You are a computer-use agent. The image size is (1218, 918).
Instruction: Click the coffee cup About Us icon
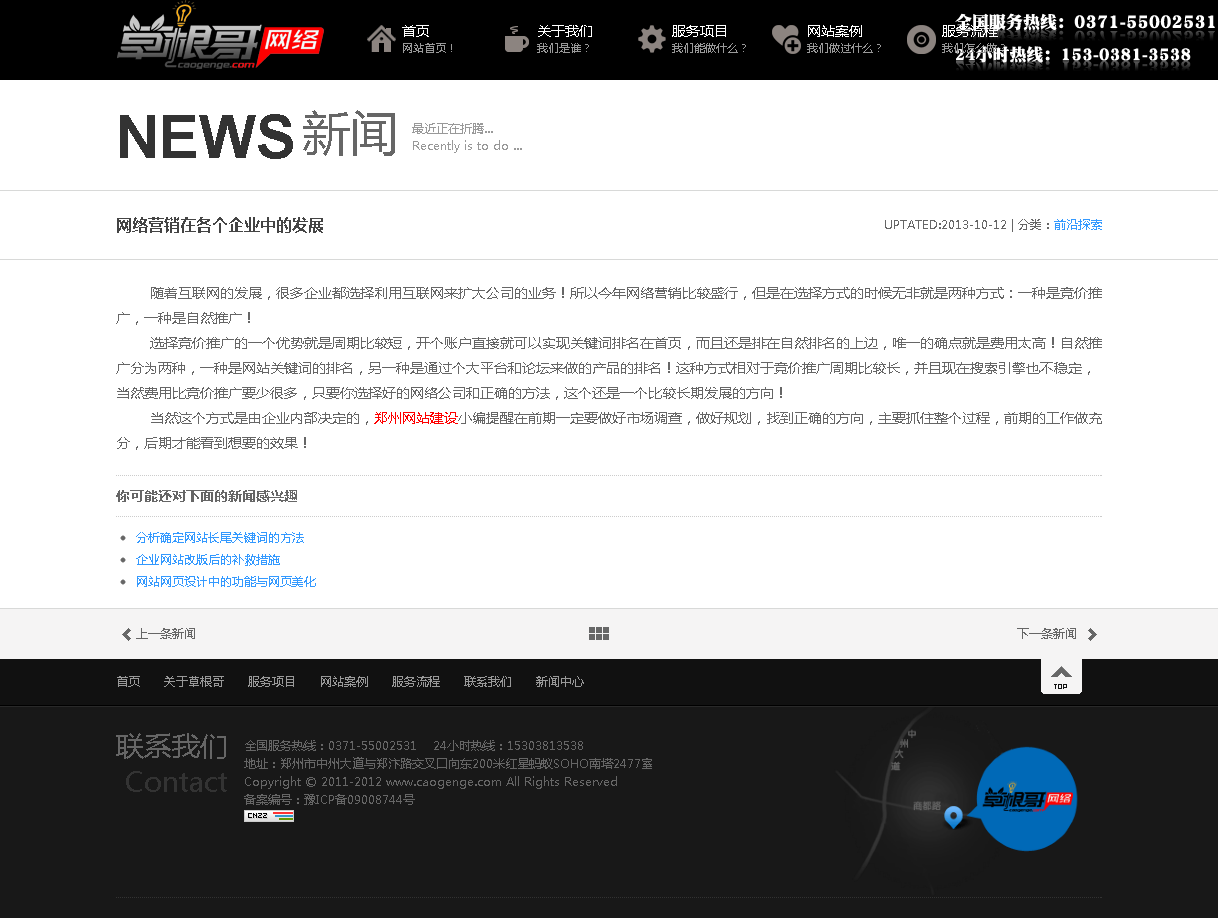pyautogui.click(x=516, y=39)
